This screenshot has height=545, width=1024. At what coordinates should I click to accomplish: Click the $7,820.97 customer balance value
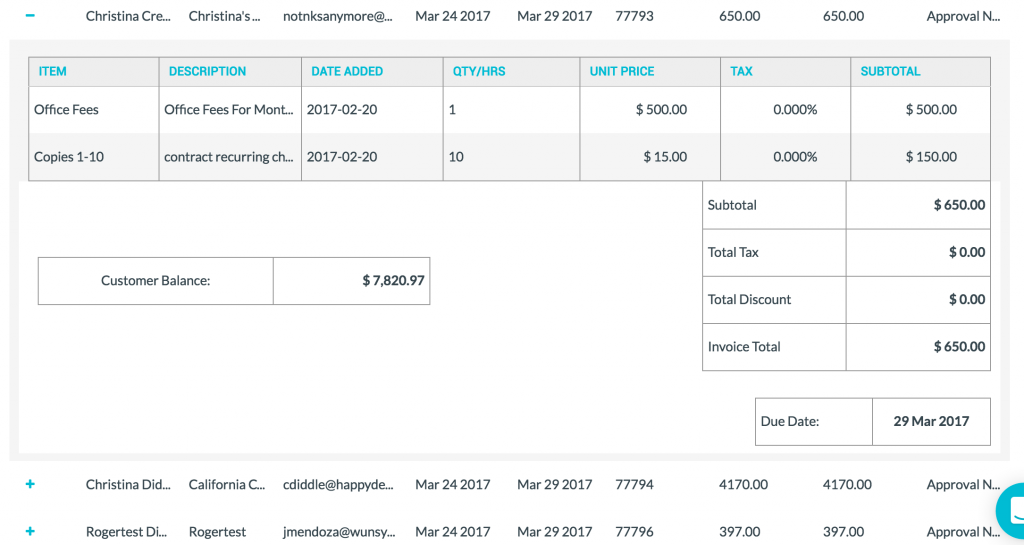click(x=393, y=281)
